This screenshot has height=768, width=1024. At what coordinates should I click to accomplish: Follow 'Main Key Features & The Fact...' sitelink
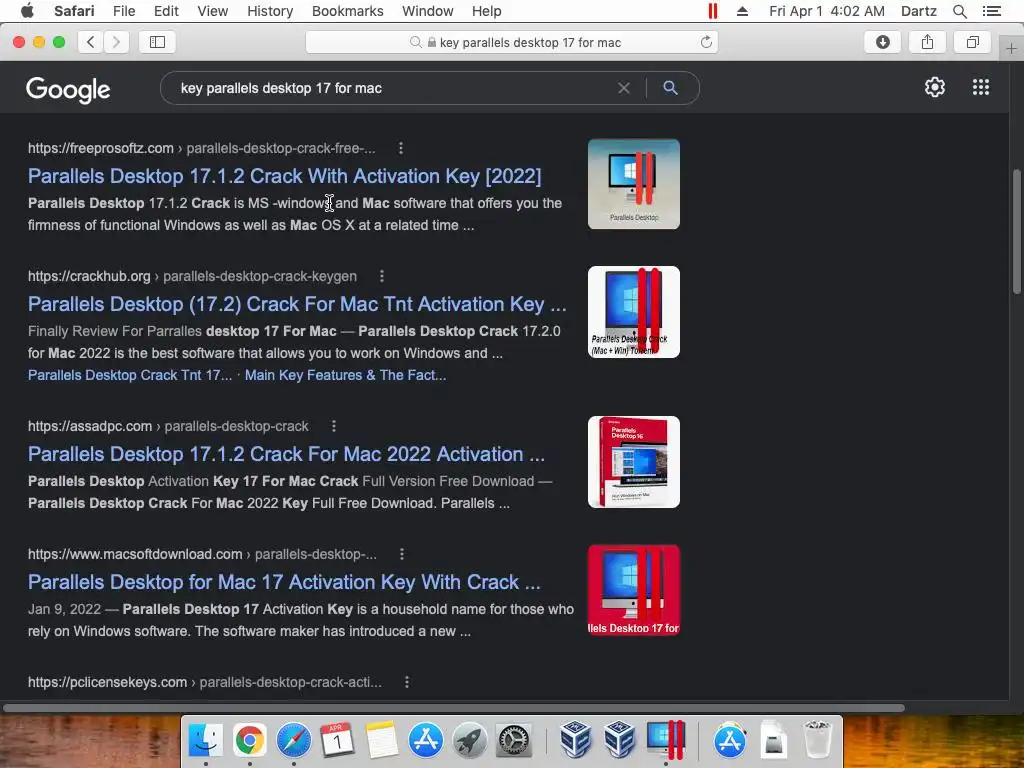point(345,376)
